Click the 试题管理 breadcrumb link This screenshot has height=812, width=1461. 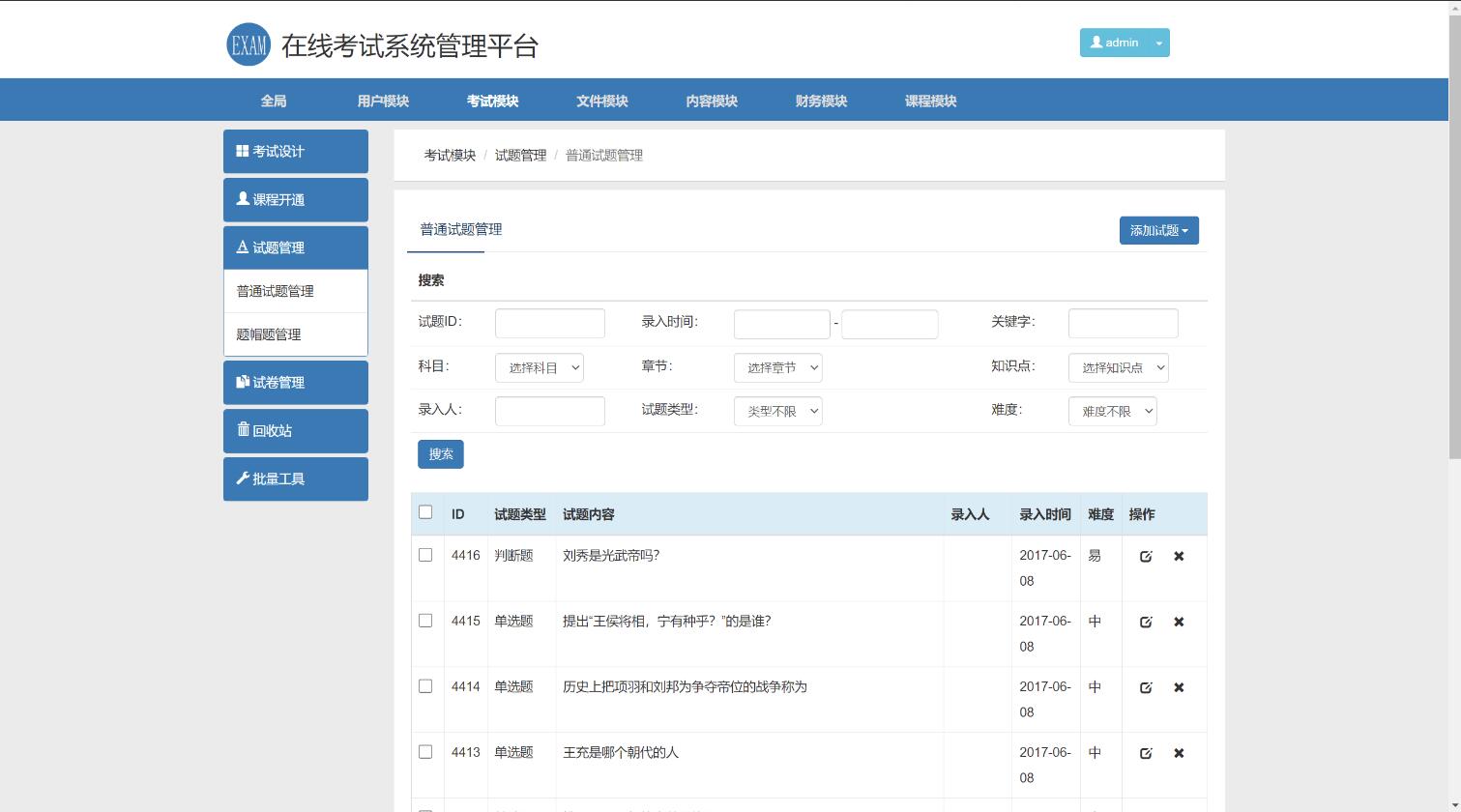pos(520,156)
